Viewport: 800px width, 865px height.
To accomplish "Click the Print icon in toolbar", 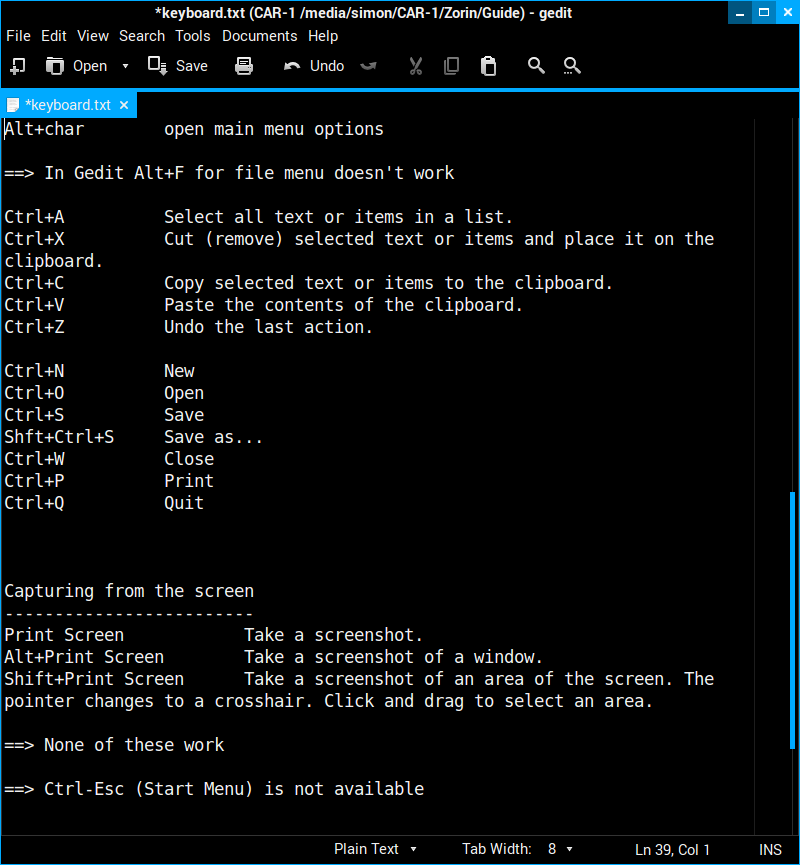I will pyautogui.click(x=244, y=66).
